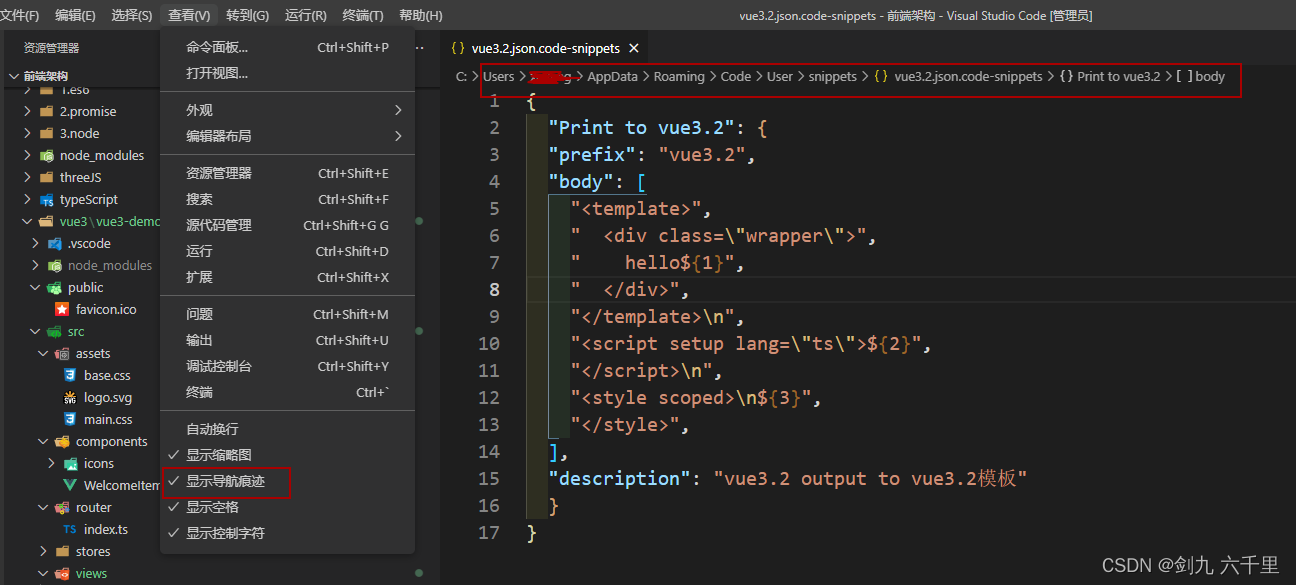Expand the stores folder chevron
Viewport: 1296px width, 585px height.
pos(44,551)
